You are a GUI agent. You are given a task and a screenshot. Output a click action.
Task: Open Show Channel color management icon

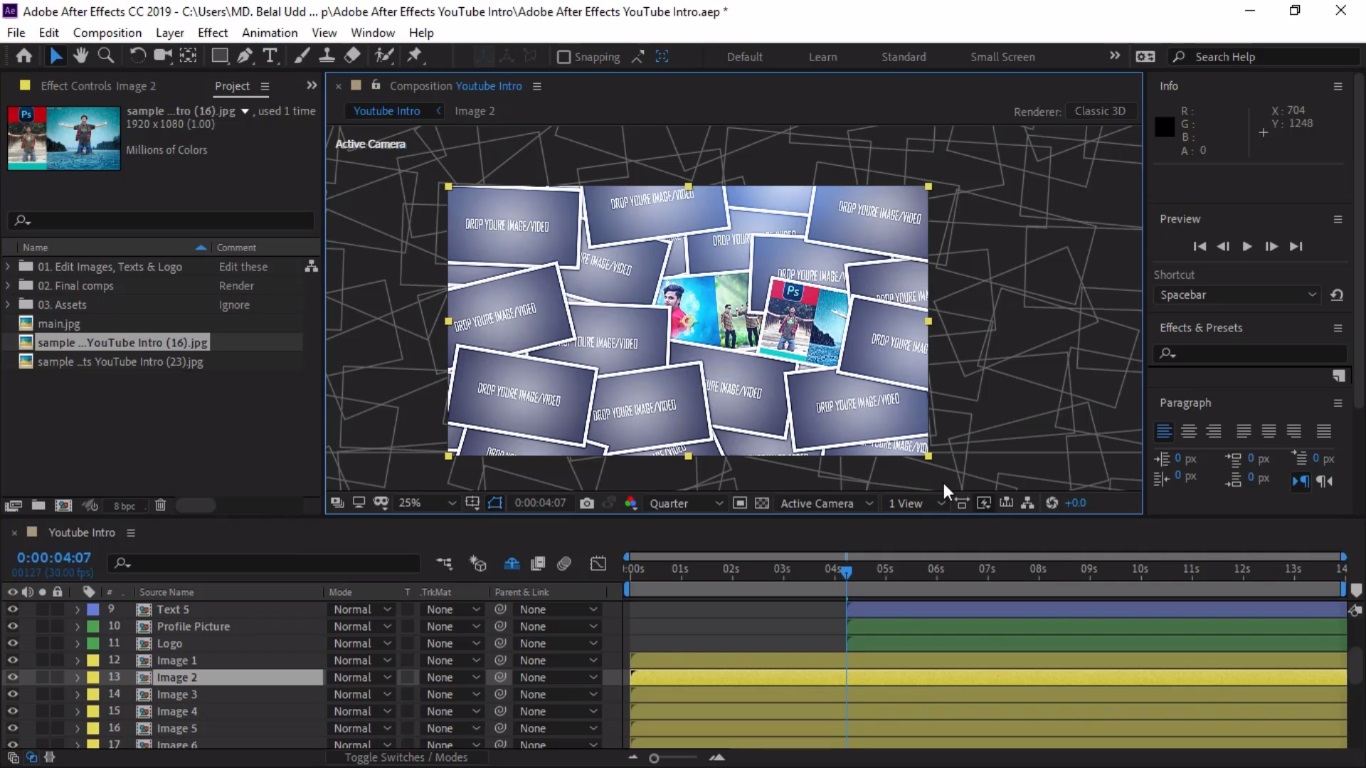point(631,503)
